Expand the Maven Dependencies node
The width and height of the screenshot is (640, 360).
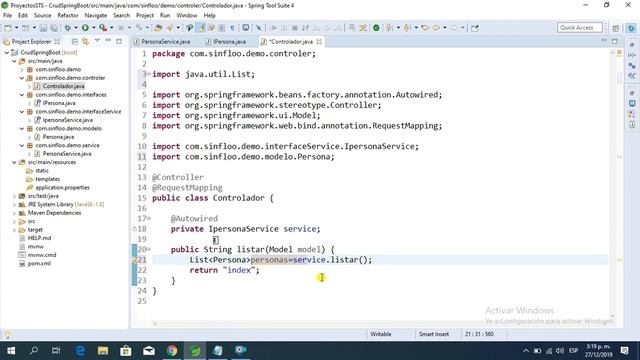click(x=14, y=213)
